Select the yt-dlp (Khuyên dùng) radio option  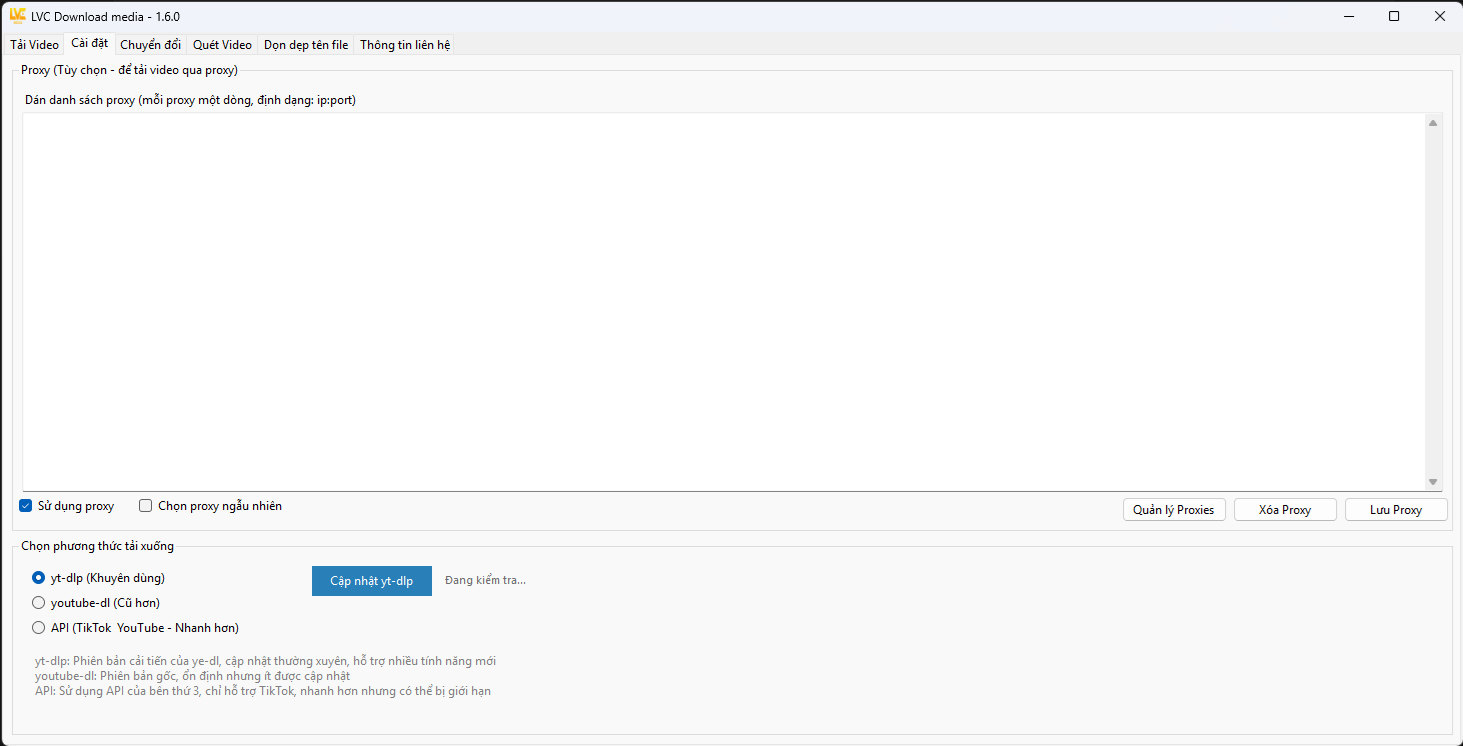click(x=39, y=578)
